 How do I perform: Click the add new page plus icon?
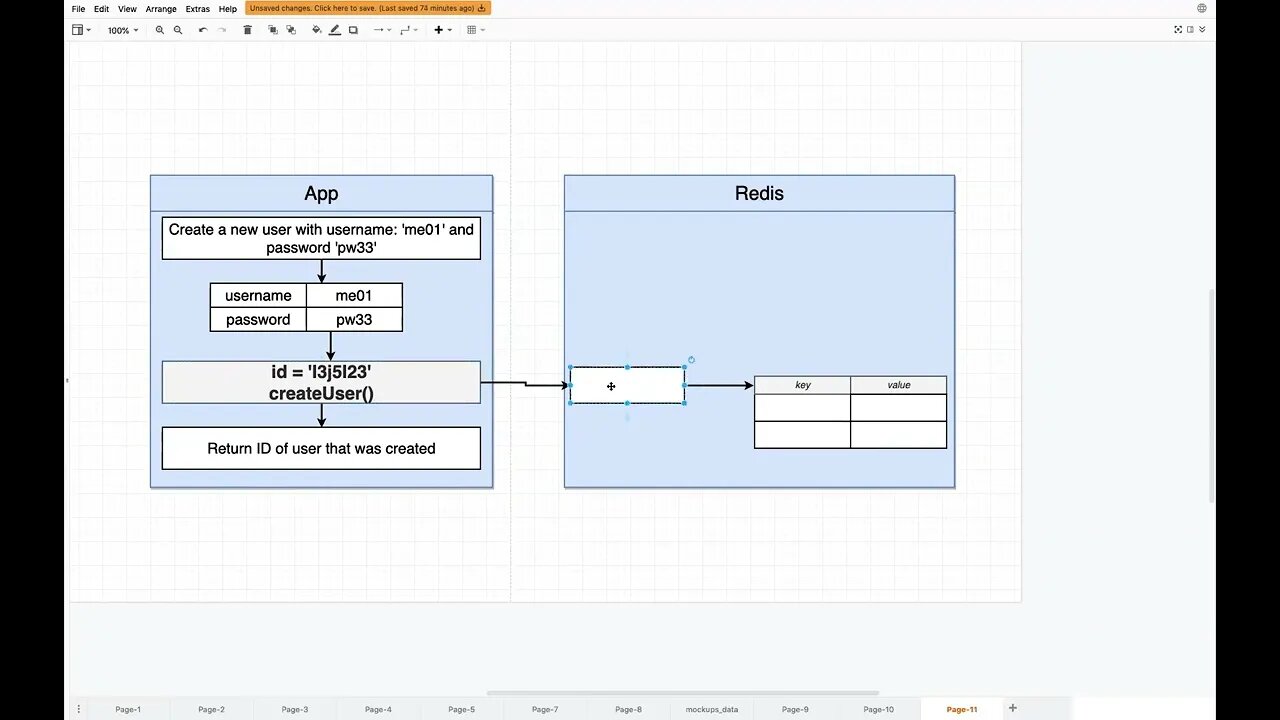(x=1013, y=708)
